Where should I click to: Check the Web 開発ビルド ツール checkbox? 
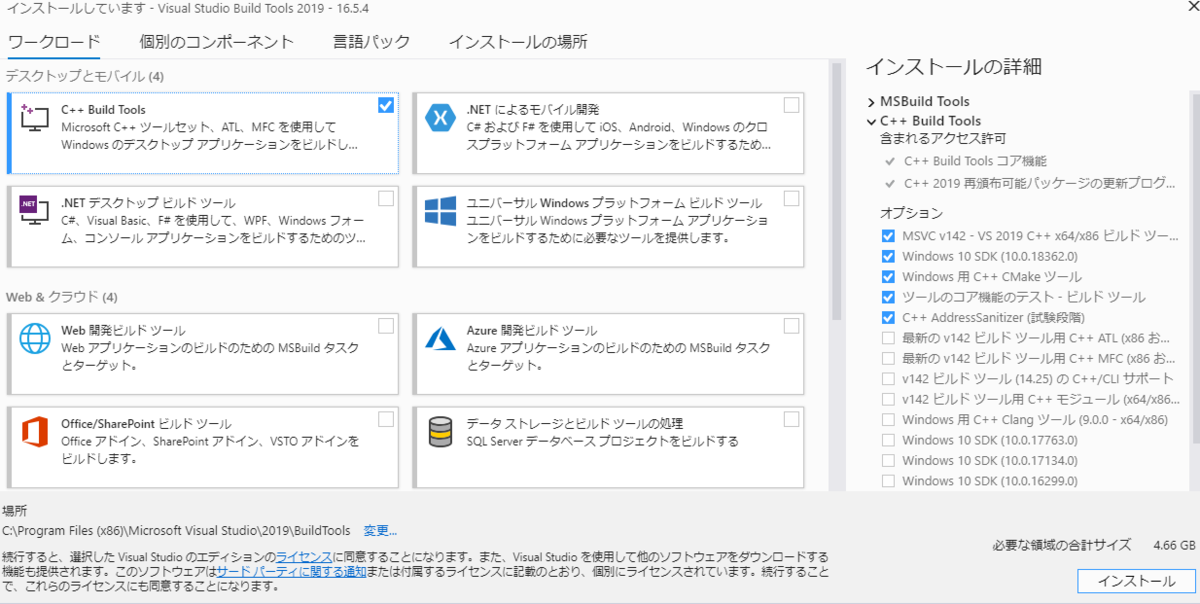point(386,325)
